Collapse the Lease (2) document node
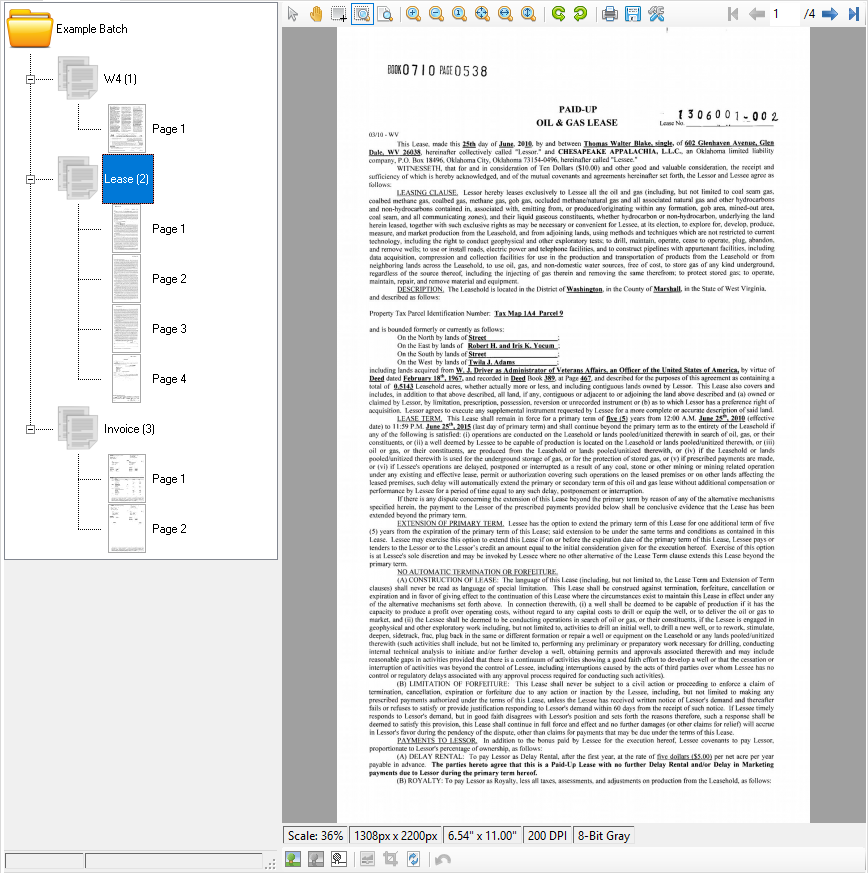The height and width of the screenshot is (873, 868). pyautogui.click(x=31, y=179)
